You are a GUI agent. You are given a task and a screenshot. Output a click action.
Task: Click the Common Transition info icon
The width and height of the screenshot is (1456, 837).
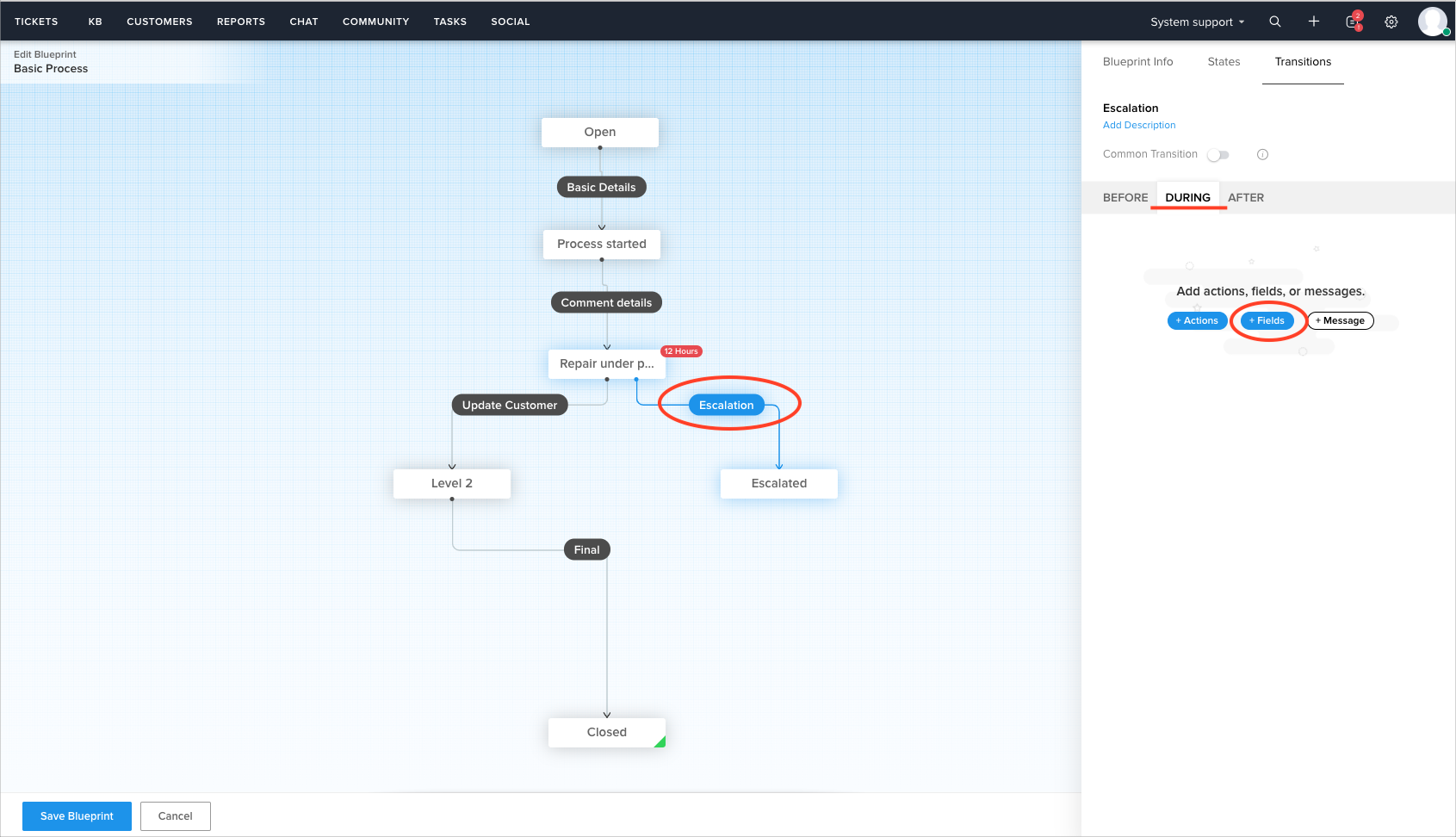tap(1262, 154)
